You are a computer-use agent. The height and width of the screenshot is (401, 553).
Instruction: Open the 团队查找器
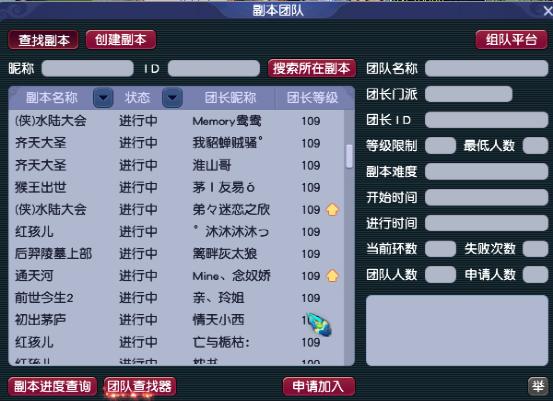click(140, 387)
